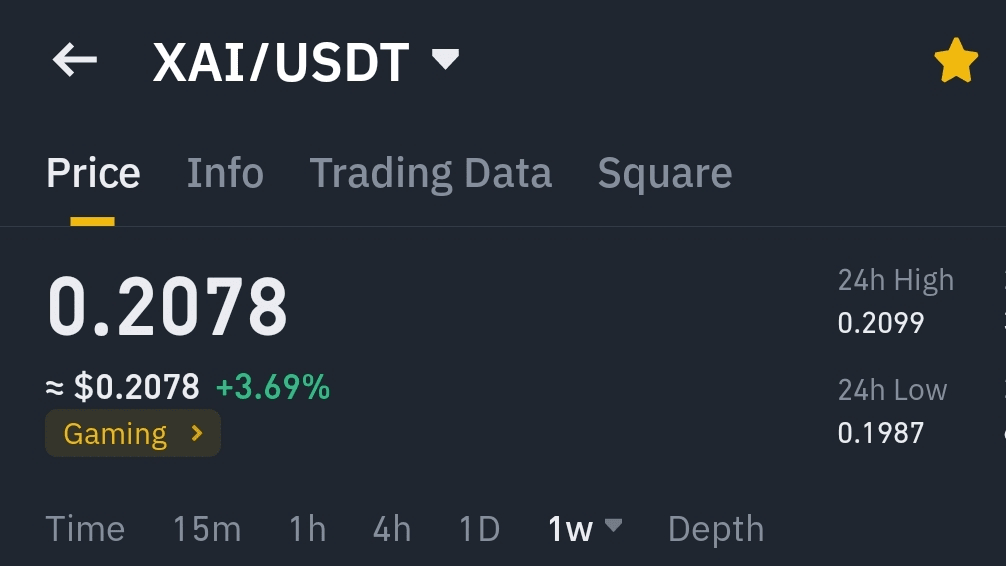The width and height of the screenshot is (1006, 566).
Task: Click the +3.69% change percentage
Action: click(273, 387)
